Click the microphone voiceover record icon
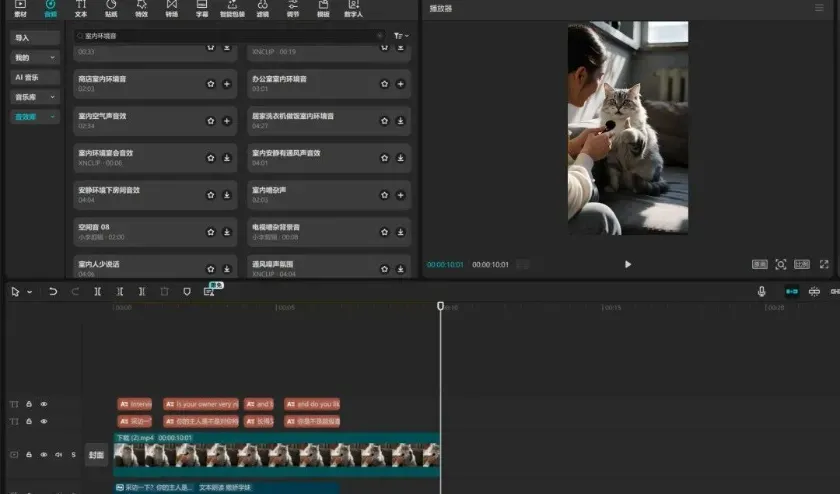 (x=761, y=292)
